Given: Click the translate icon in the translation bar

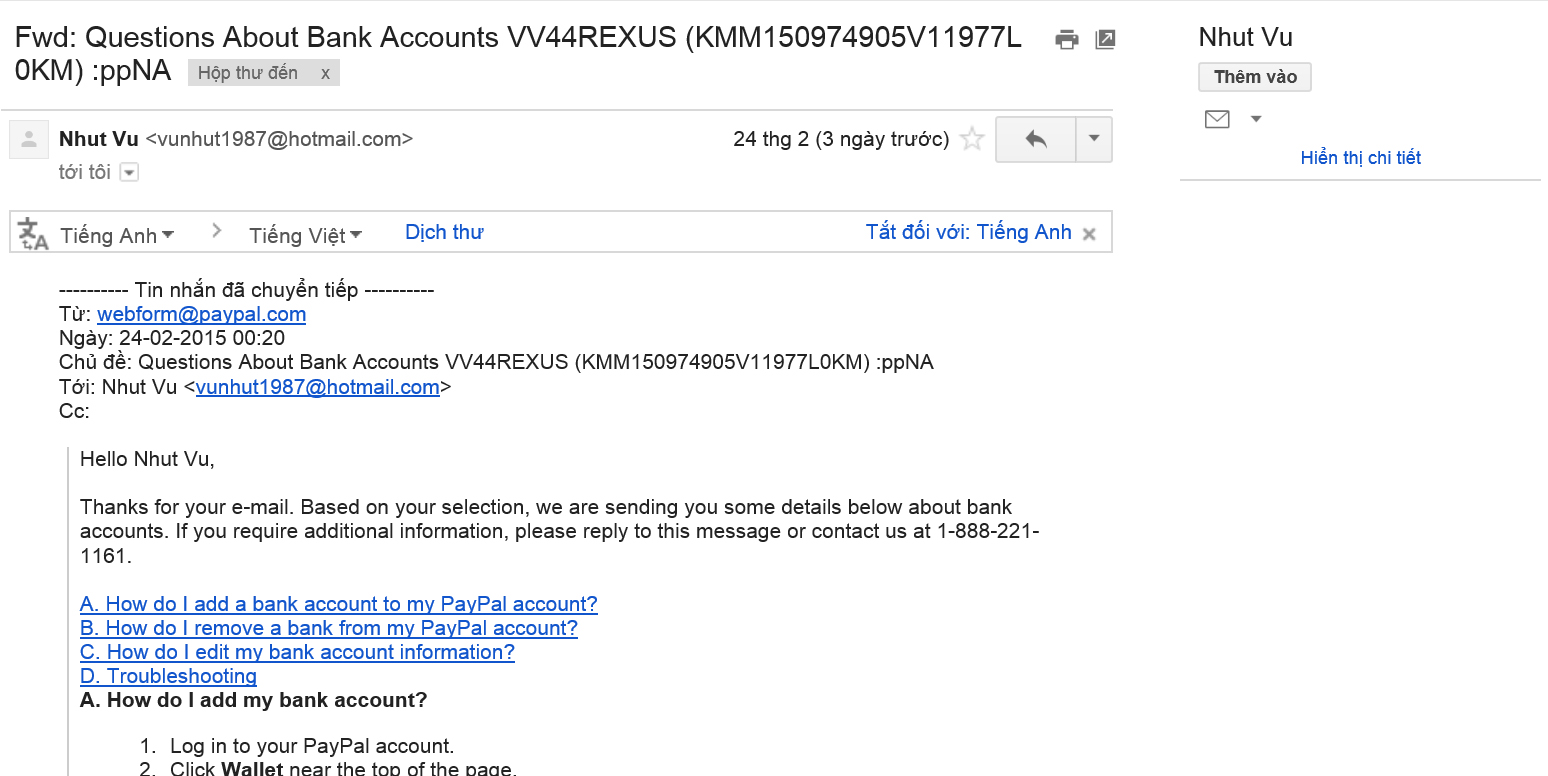Looking at the screenshot, I should 33,234.
